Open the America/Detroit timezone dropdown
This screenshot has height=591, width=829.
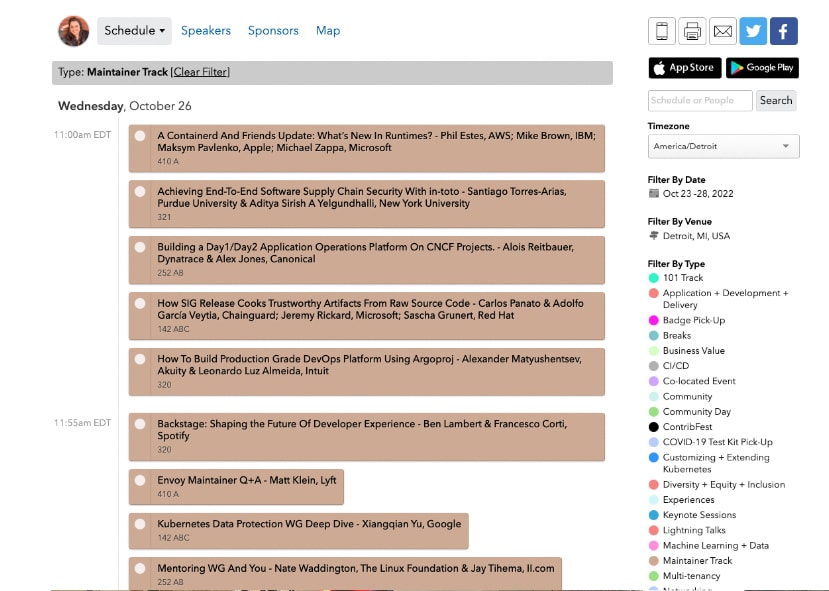(723, 146)
